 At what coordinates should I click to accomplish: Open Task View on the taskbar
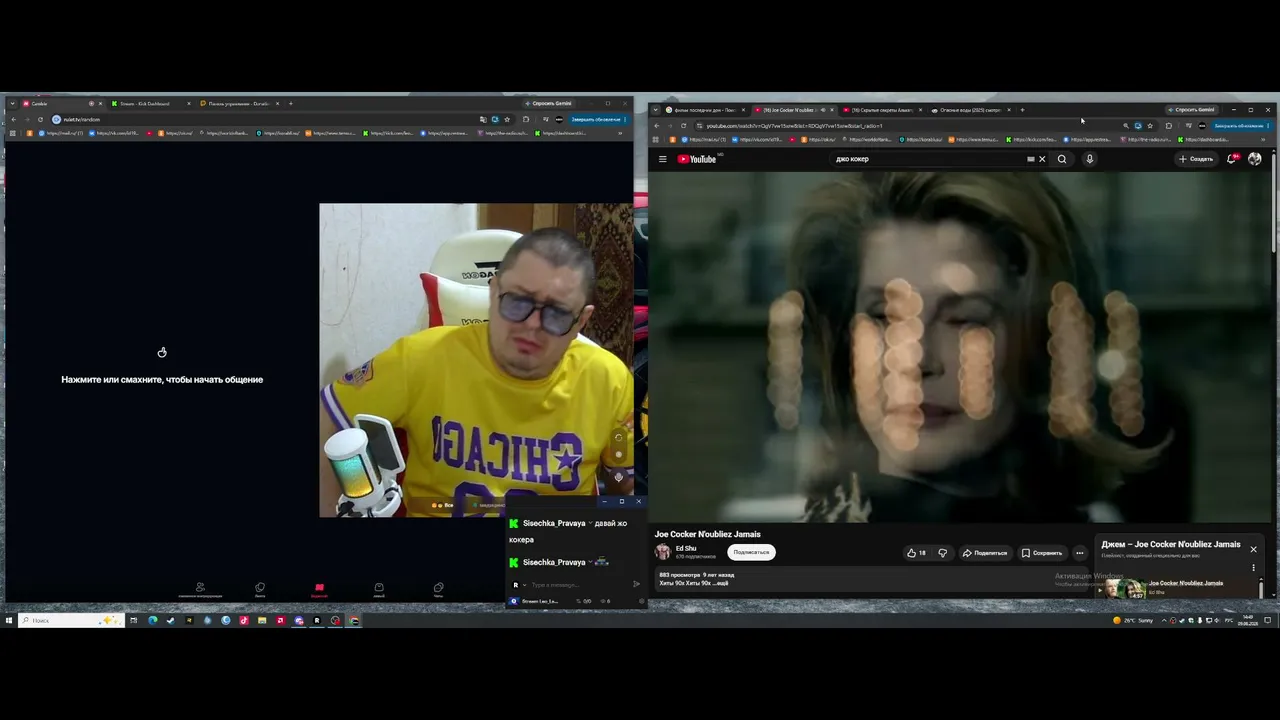(x=133, y=620)
